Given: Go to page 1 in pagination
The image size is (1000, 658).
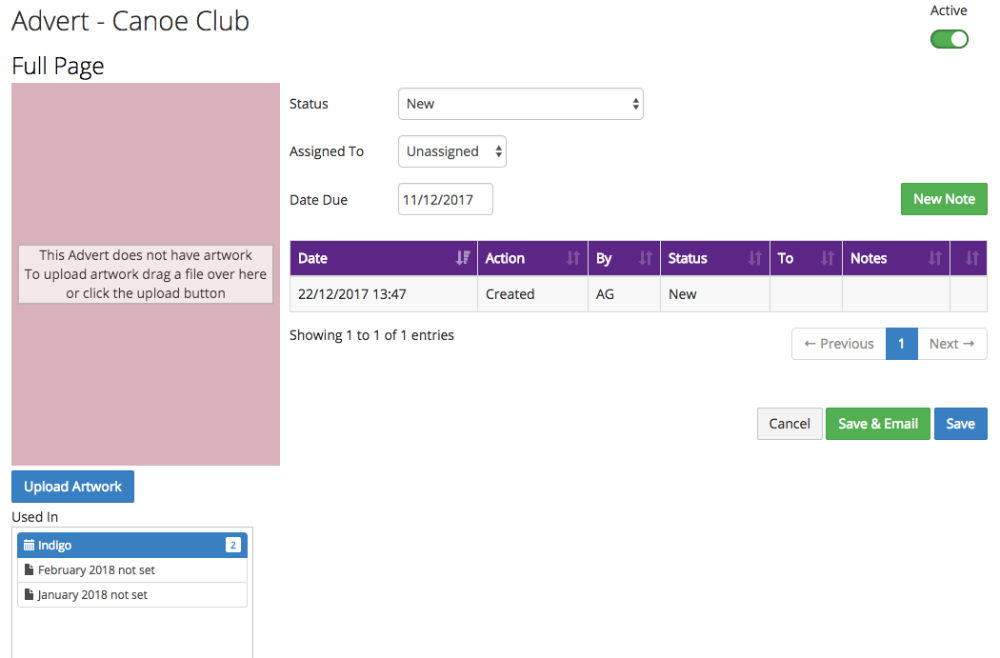Looking at the screenshot, I should (x=901, y=344).
